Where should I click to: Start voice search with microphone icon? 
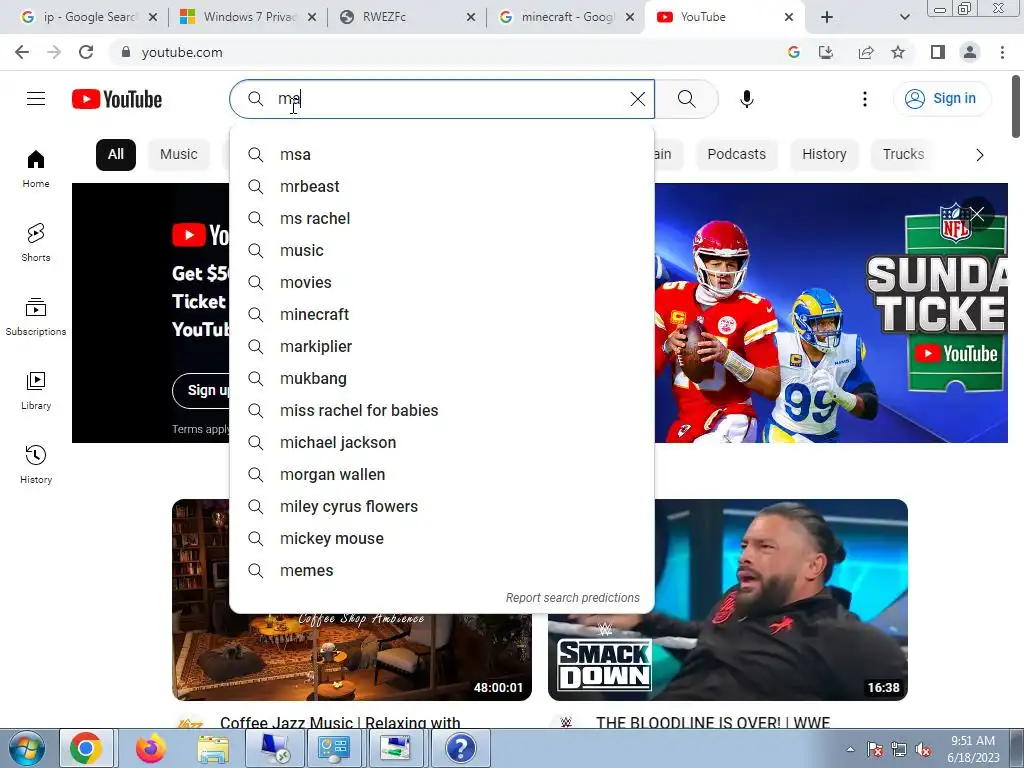point(747,99)
